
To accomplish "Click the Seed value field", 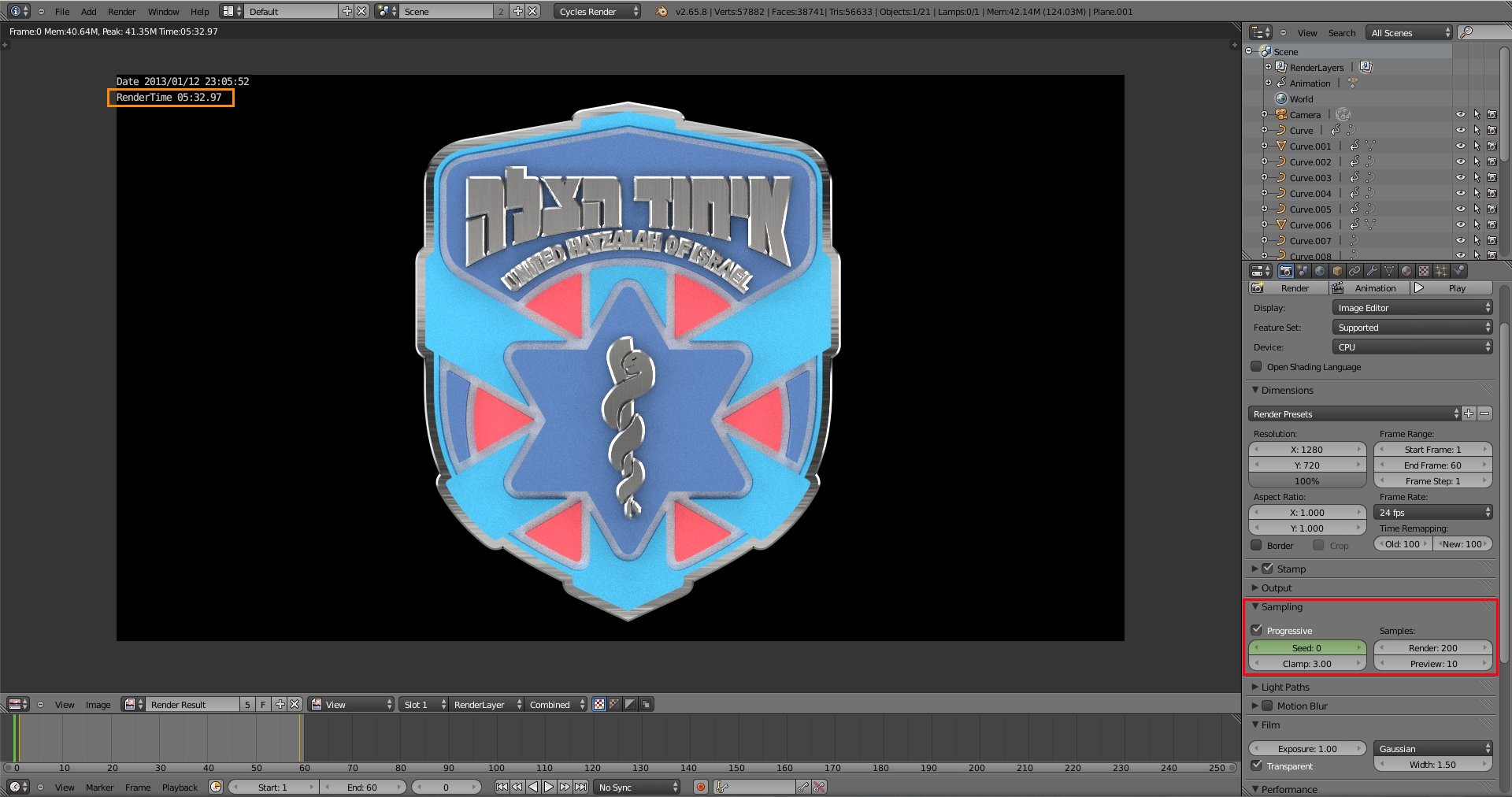I will click(x=1307, y=648).
